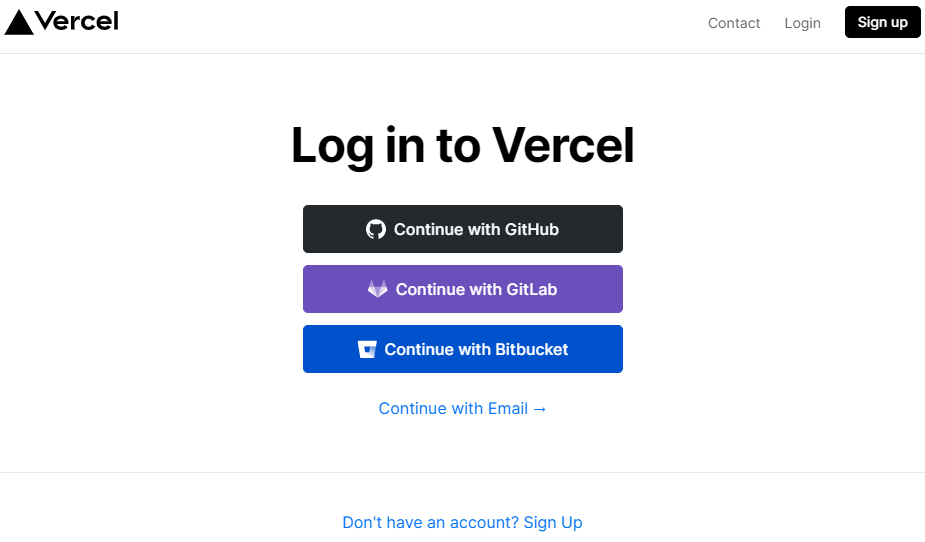The image size is (925, 542).
Task: Click the arrow after Continue with Email
Action: pos(540,409)
